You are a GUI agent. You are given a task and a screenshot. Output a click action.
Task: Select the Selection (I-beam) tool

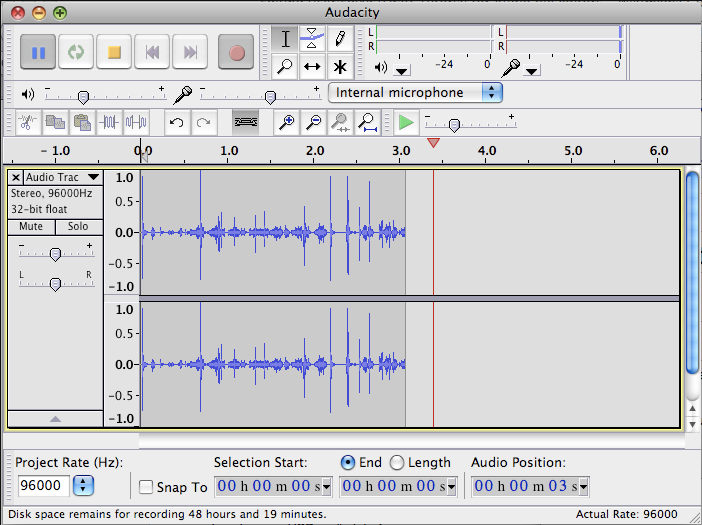pos(285,38)
